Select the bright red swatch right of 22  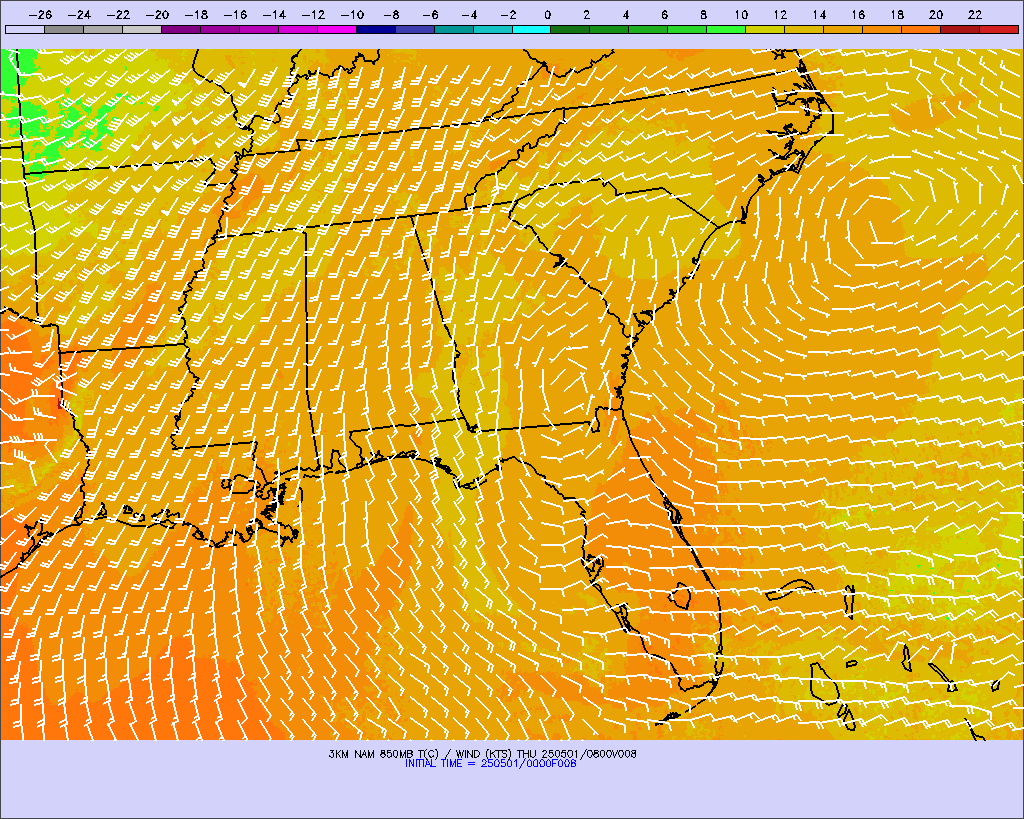pyautogui.click(x=999, y=29)
